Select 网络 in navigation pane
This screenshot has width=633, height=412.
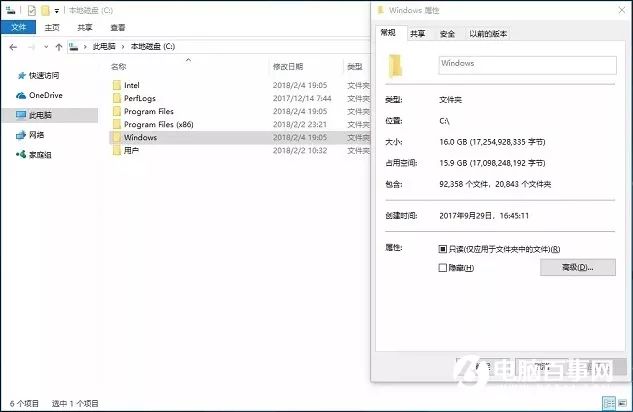(x=36, y=135)
